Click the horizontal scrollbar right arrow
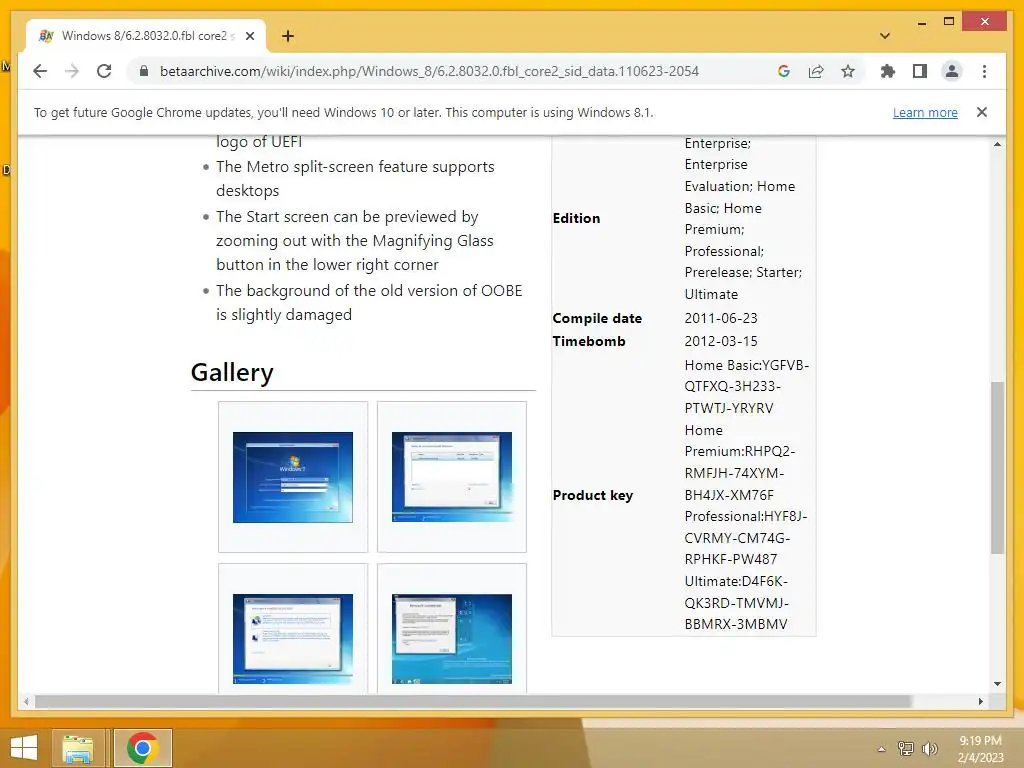Screen dimensions: 1024x768 pyautogui.click(x=981, y=701)
